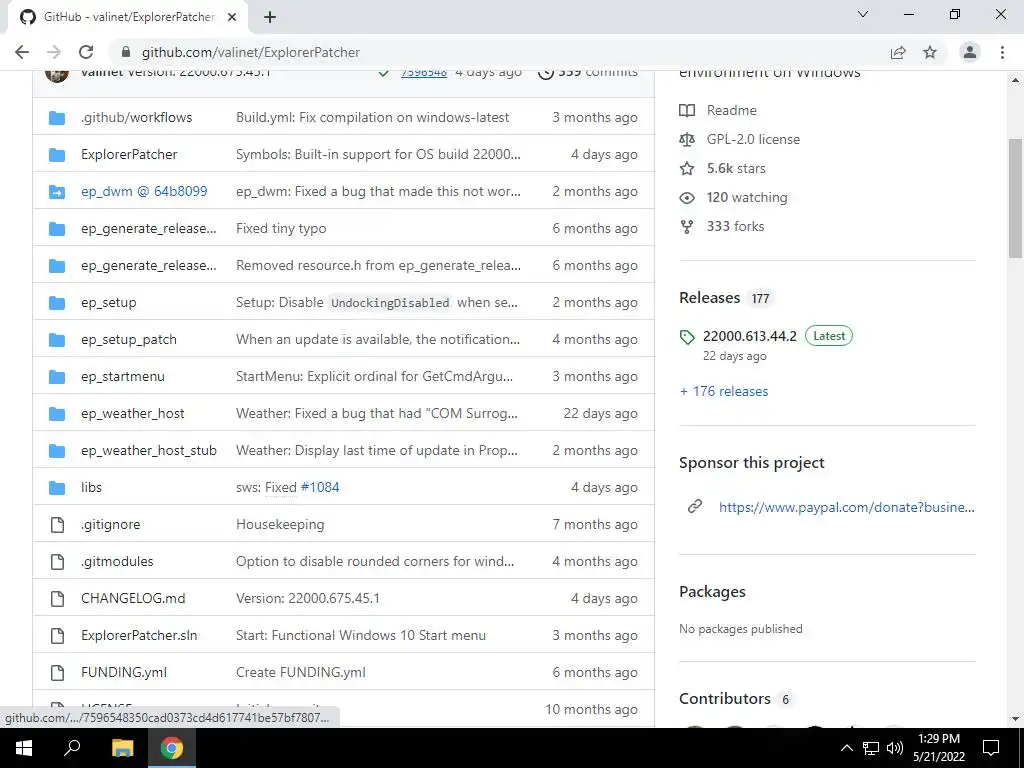View the 5.6k stars link
The width and height of the screenshot is (1024, 768).
pyautogui.click(x=736, y=168)
